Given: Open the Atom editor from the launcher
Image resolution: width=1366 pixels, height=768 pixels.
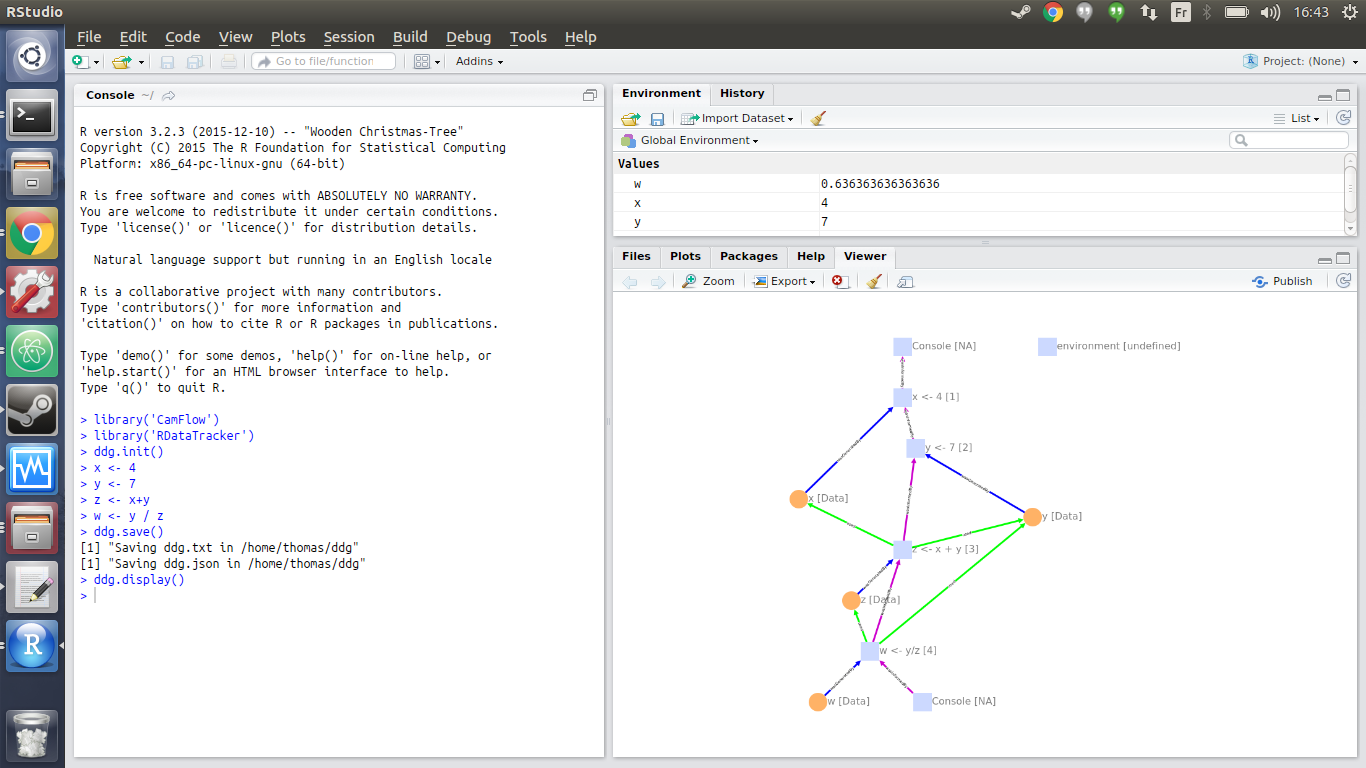Looking at the screenshot, I should click(x=32, y=351).
